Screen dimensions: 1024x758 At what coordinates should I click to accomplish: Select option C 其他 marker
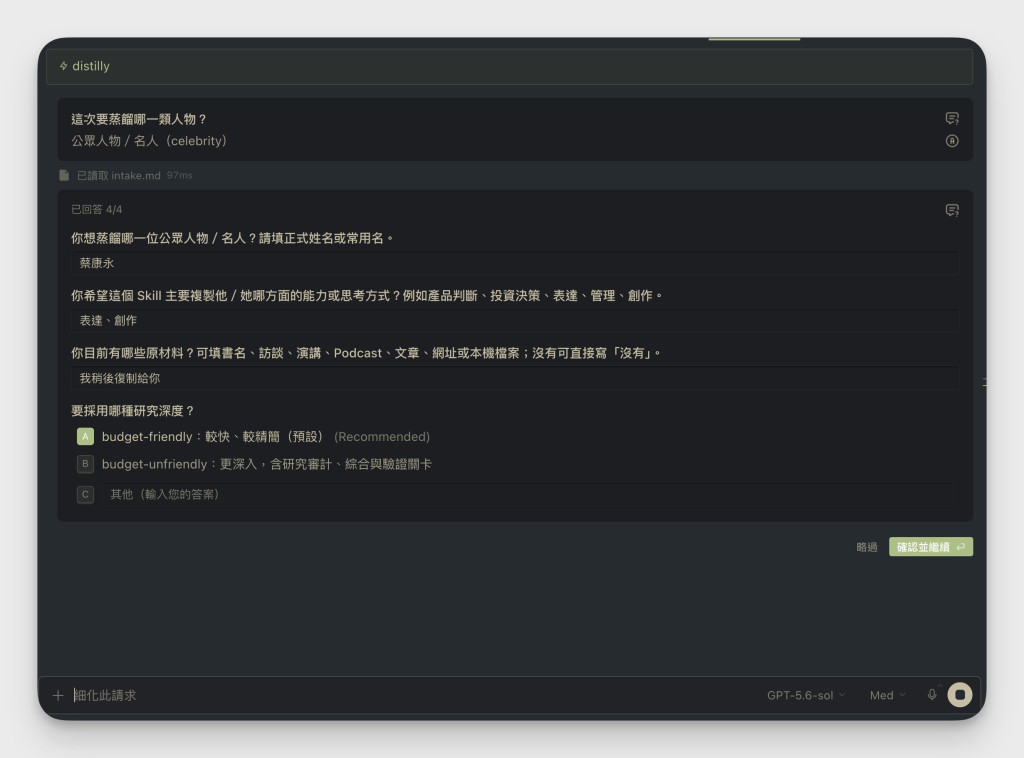pyautogui.click(x=86, y=494)
